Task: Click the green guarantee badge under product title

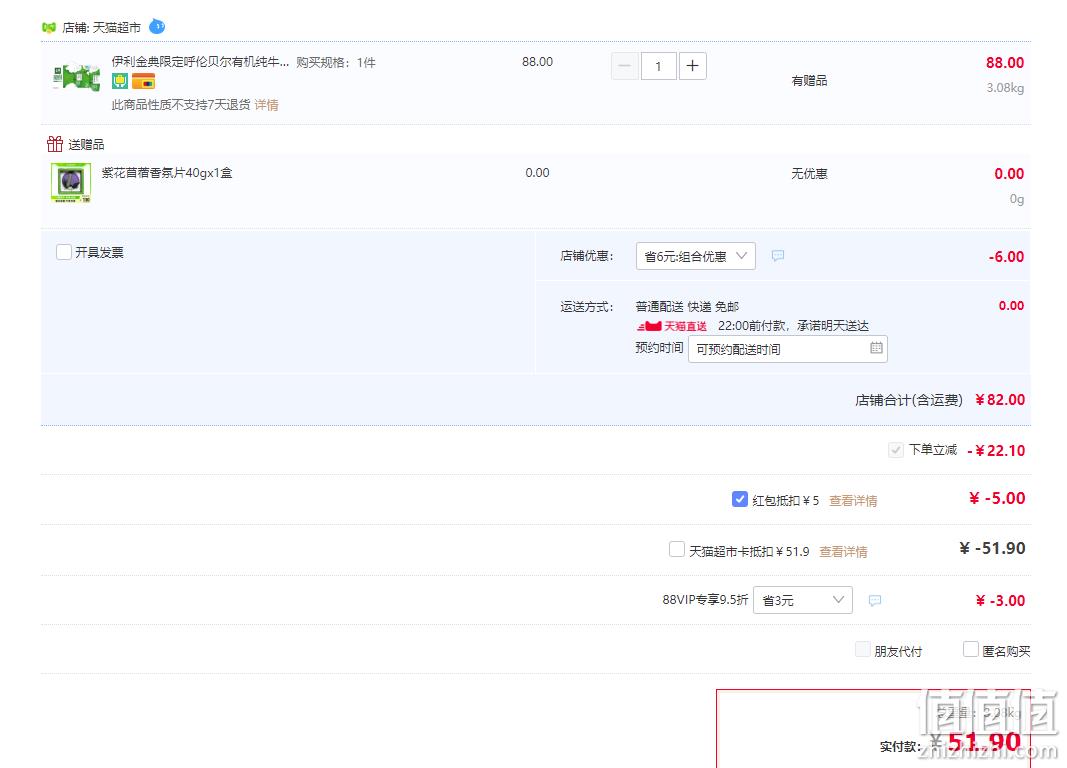Action: 120,82
